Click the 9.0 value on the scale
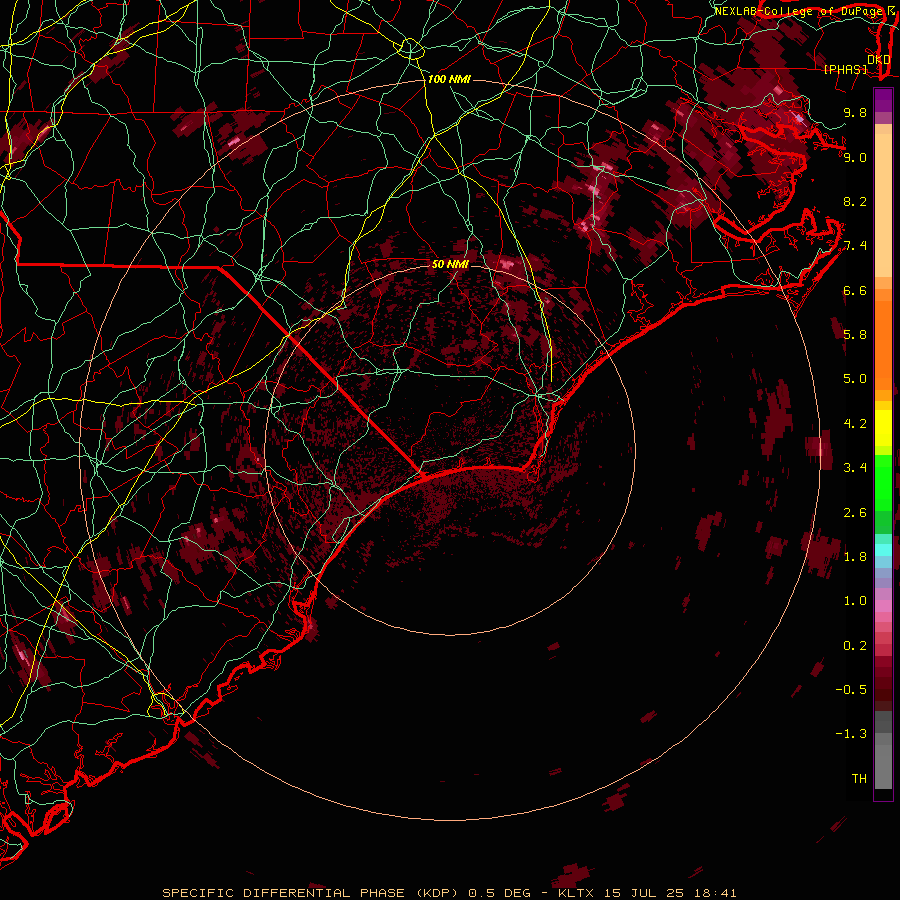The height and width of the screenshot is (900, 900). tap(855, 157)
